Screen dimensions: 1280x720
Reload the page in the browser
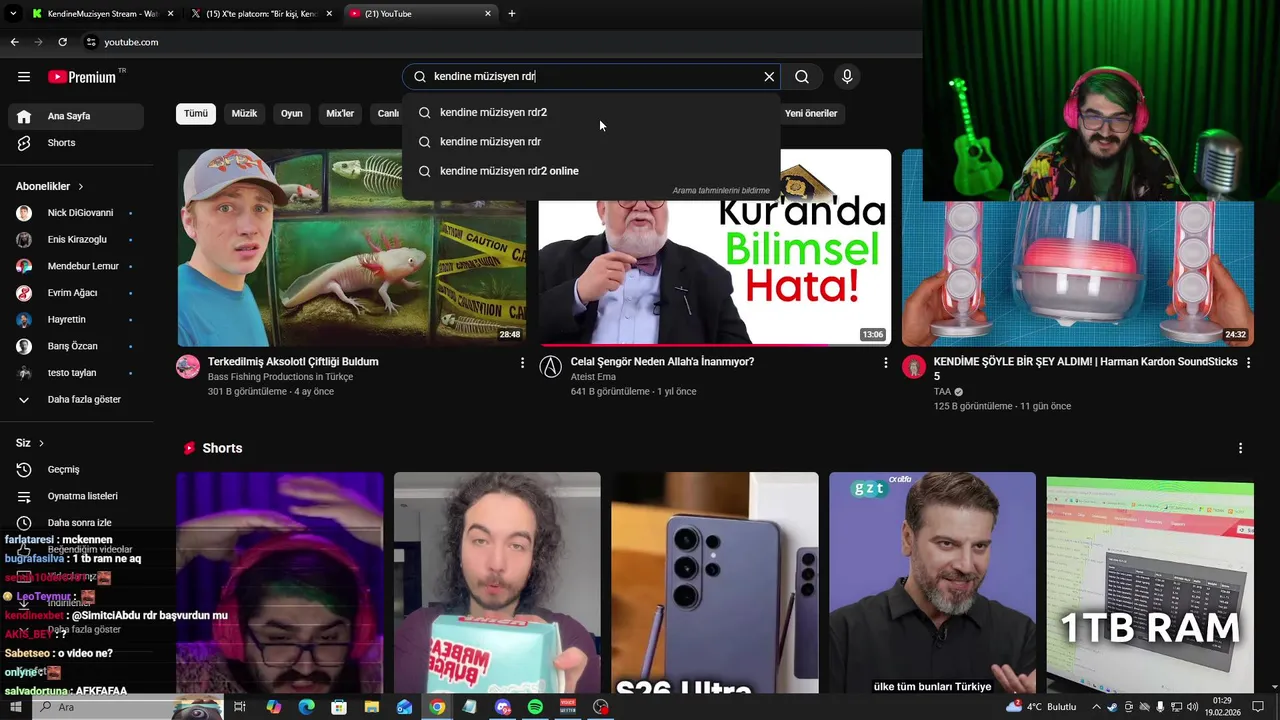click(x=62, y=42)
